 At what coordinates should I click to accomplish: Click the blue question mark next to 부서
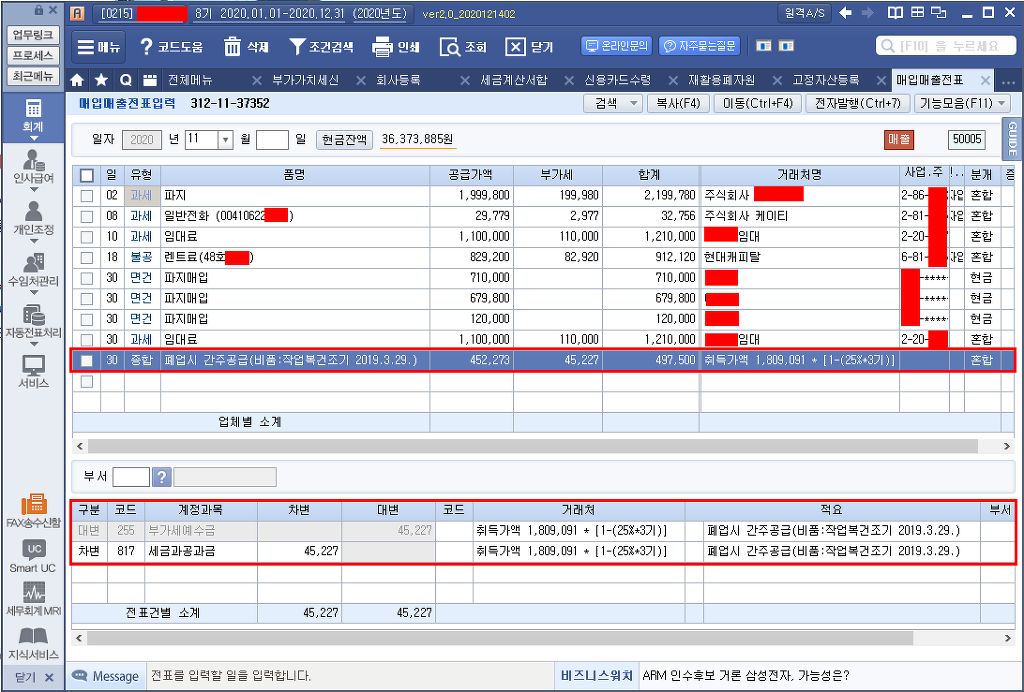click(x=161, y=477)
